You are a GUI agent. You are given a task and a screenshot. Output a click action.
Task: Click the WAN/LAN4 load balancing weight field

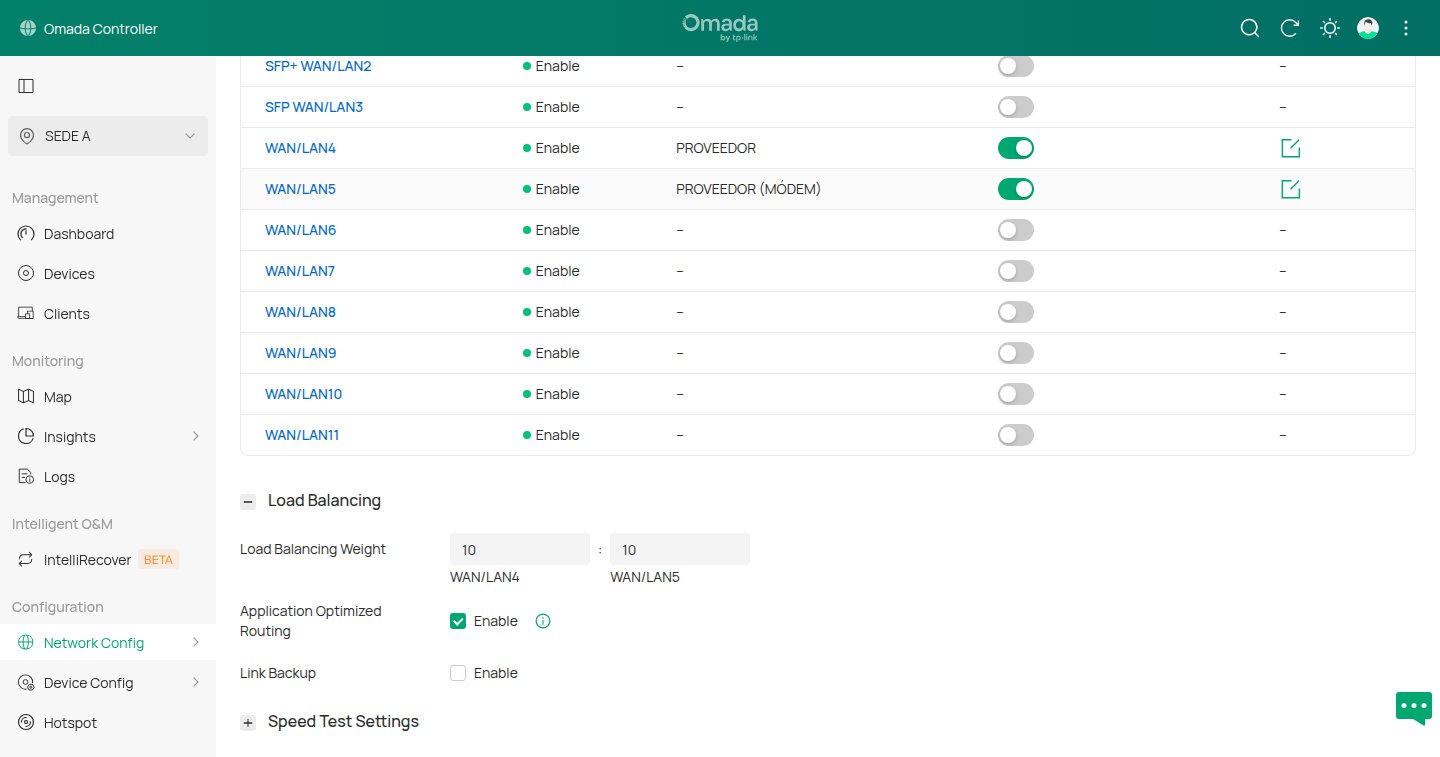[520, 550]
